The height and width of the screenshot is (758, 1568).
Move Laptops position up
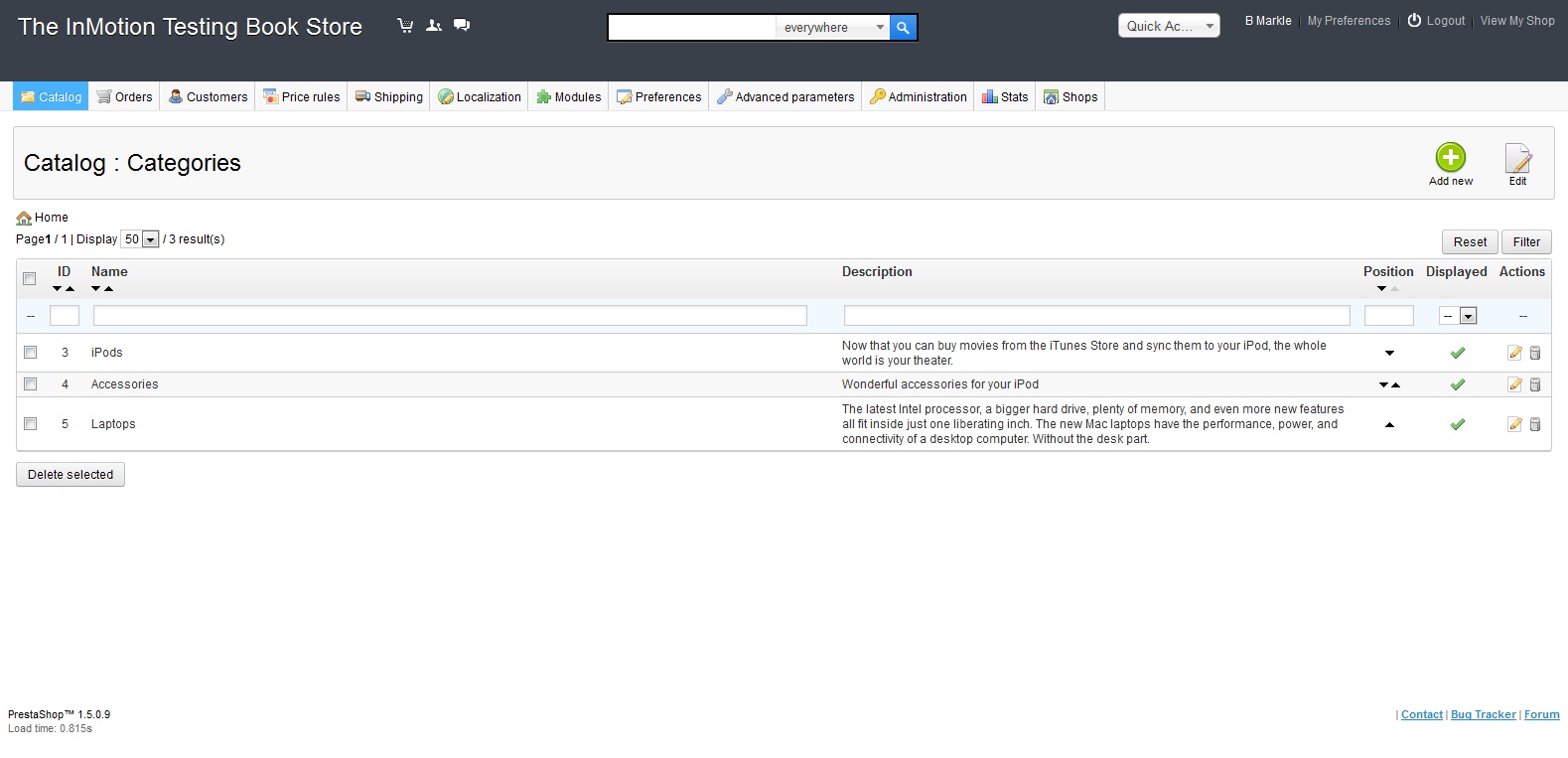click(1389, 424)
